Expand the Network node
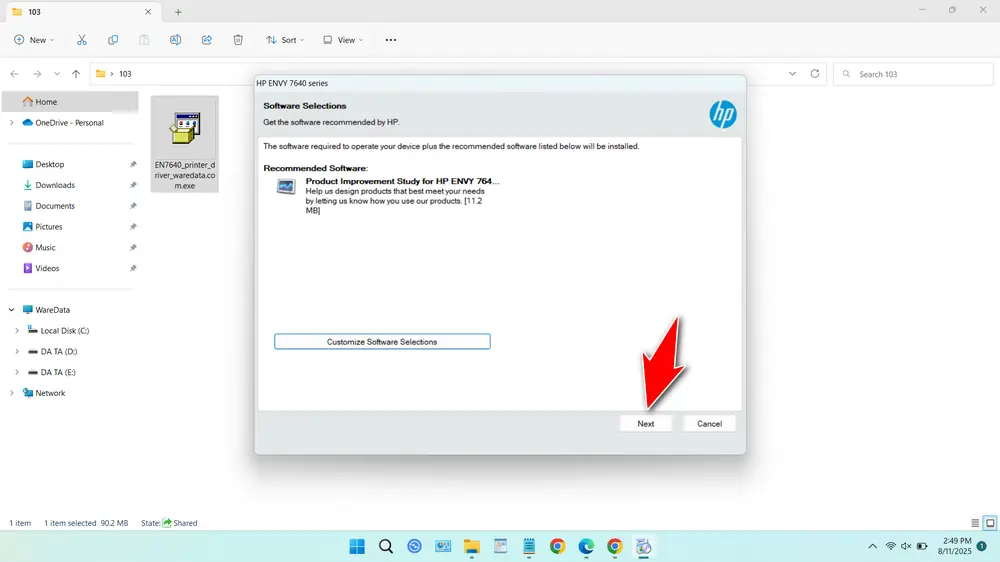 (x=11, y=393)
